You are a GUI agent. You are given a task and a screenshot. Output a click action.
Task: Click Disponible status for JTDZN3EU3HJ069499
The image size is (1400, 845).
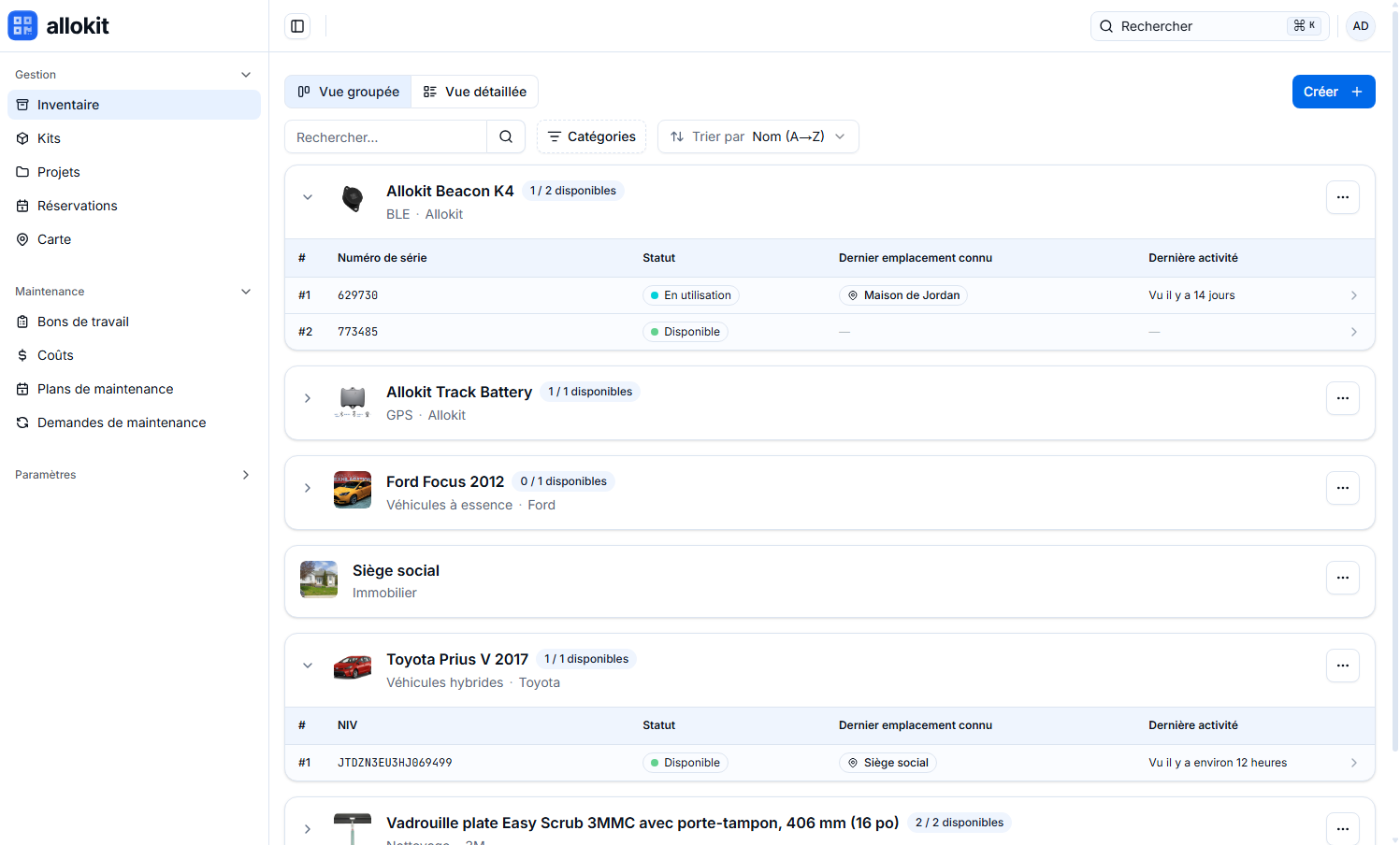pyautogui.click(x=686, y=763)
